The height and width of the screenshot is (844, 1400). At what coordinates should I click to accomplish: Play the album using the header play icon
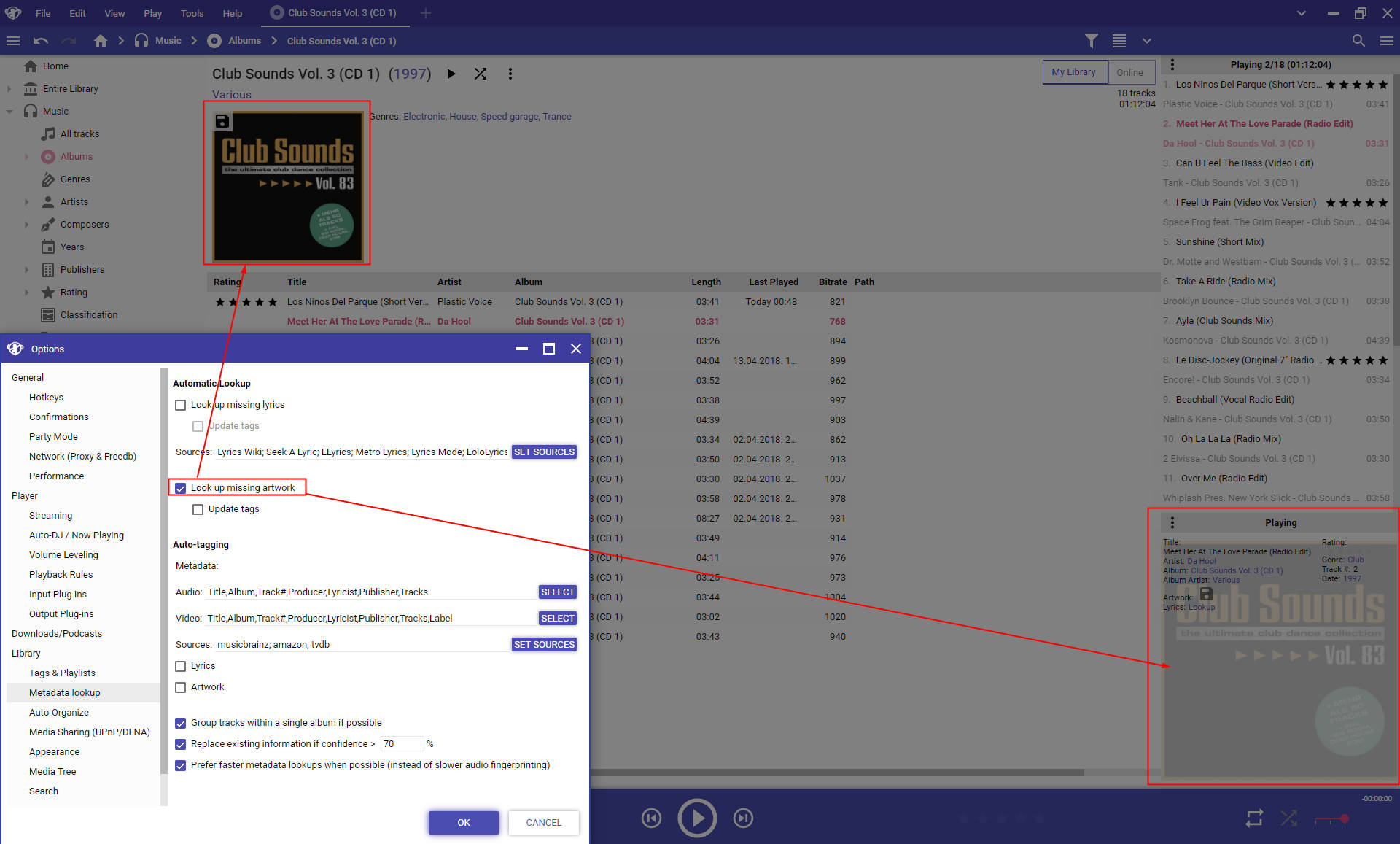(x=451, y=74)
